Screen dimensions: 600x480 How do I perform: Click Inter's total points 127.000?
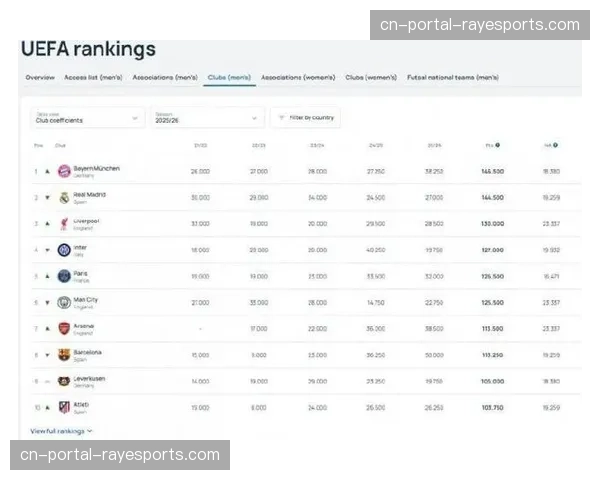[x=492, y=250]
